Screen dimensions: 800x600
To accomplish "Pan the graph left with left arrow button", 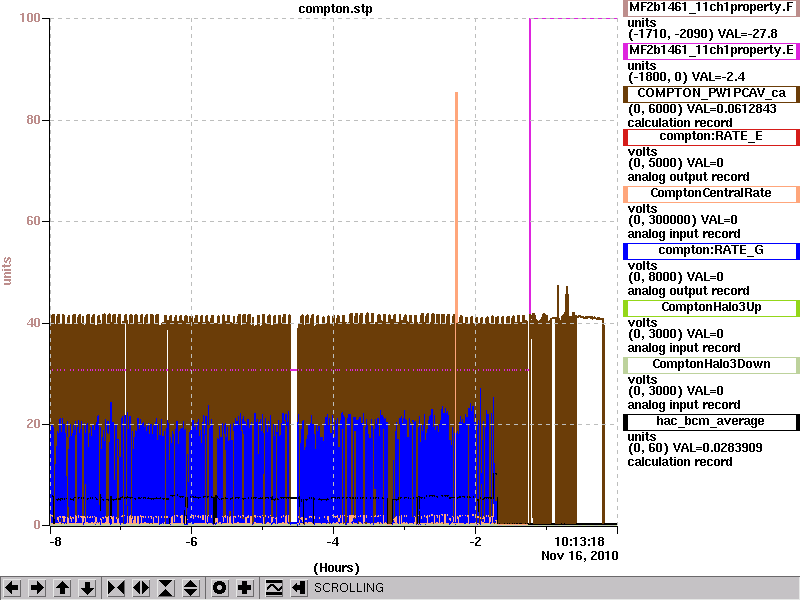I will [x=12, y=588].
